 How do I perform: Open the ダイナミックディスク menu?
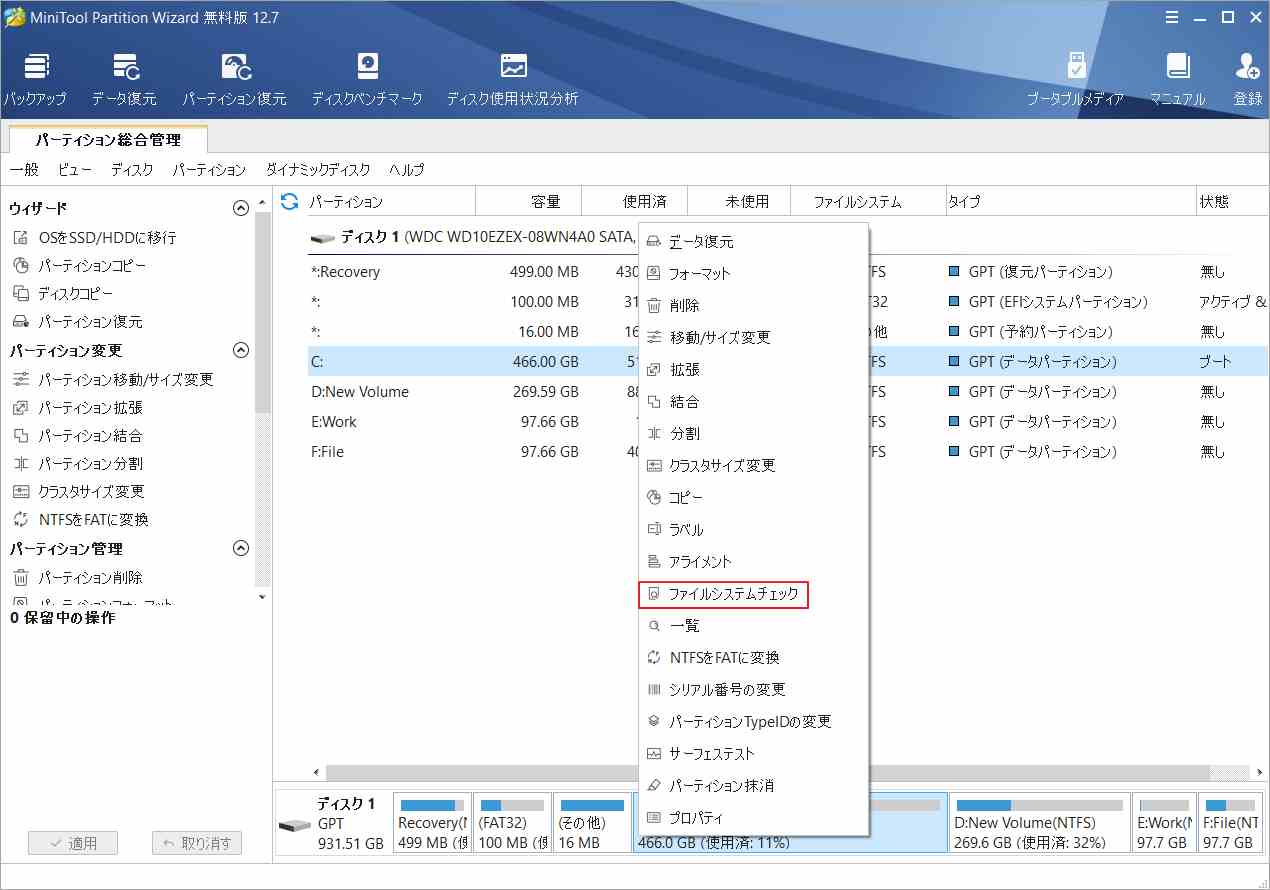[317, 170]
